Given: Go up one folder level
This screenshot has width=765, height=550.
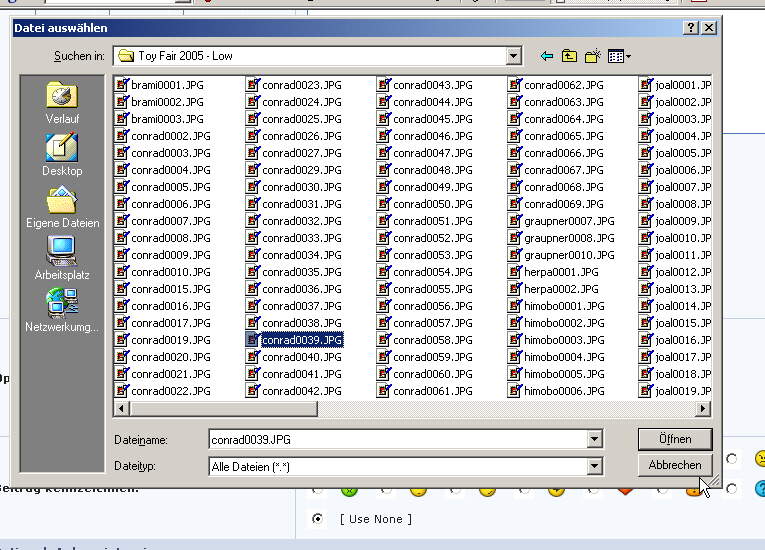Looking at the screenshot, I should click(570, 56).
